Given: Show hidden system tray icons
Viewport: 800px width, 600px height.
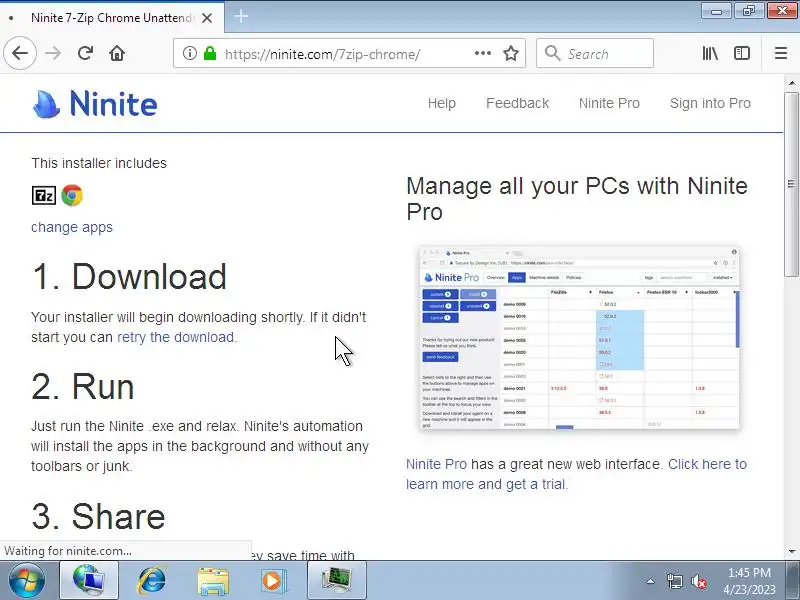Looking at the screenshot, I should pyautogui.click(x=650, y=581).
